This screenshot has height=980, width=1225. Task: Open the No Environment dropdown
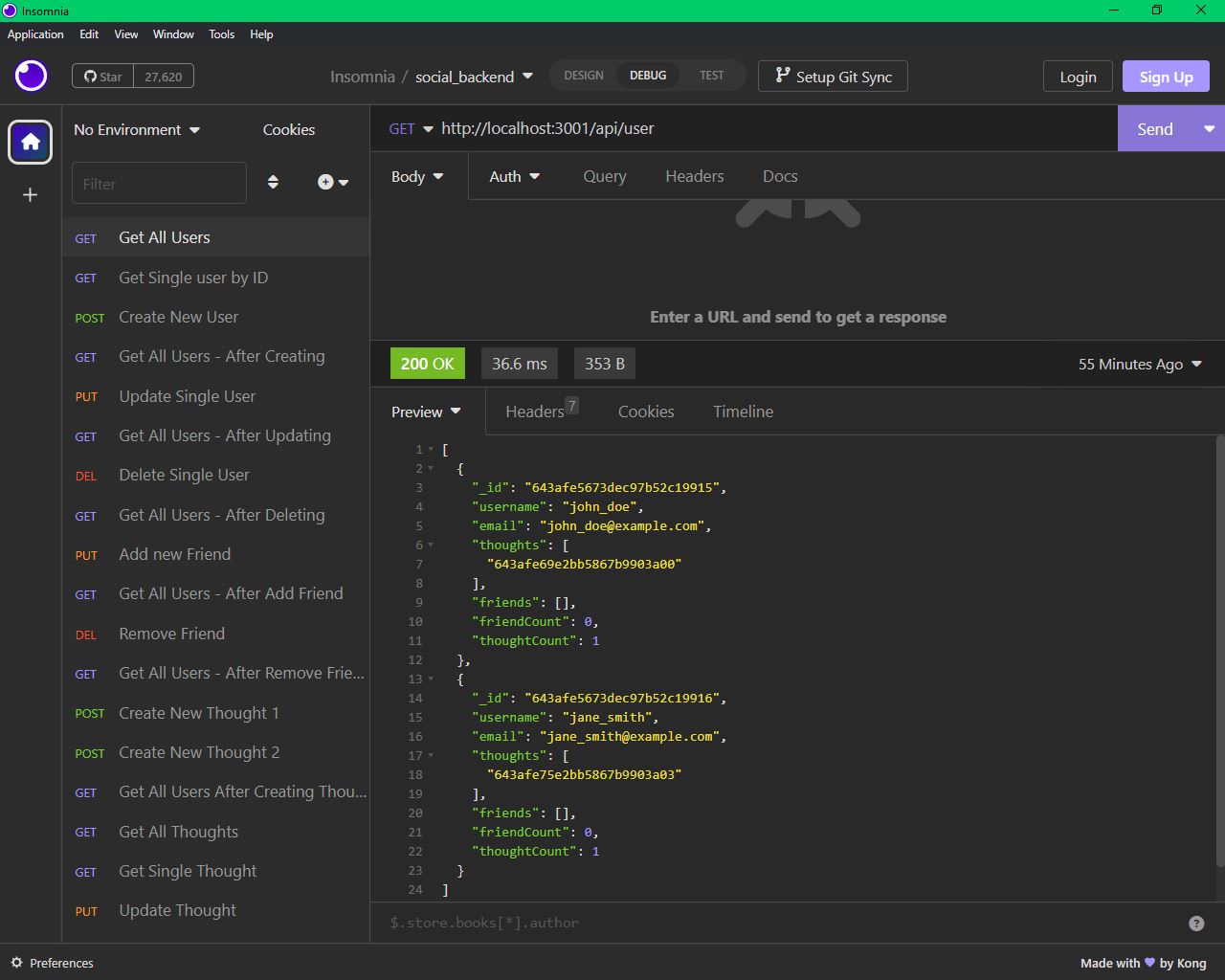coord(137,129)
